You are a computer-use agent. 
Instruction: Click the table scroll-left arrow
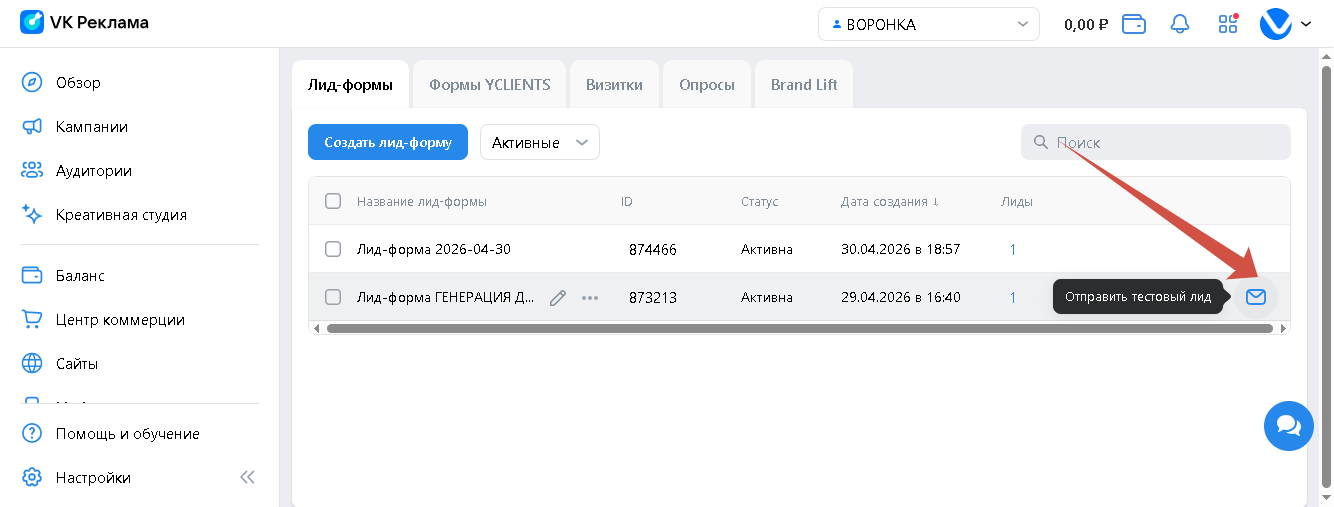(x=317, y=328)
